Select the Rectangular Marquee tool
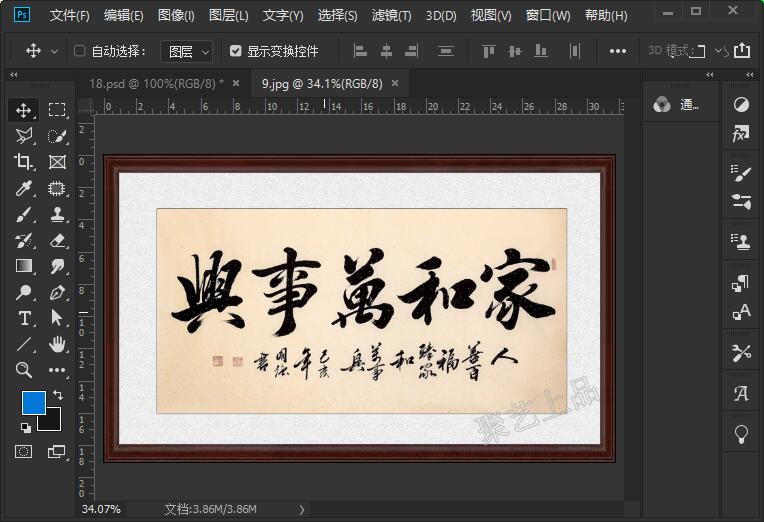Screen dimensions: 764x522 [x=57, y=110]
